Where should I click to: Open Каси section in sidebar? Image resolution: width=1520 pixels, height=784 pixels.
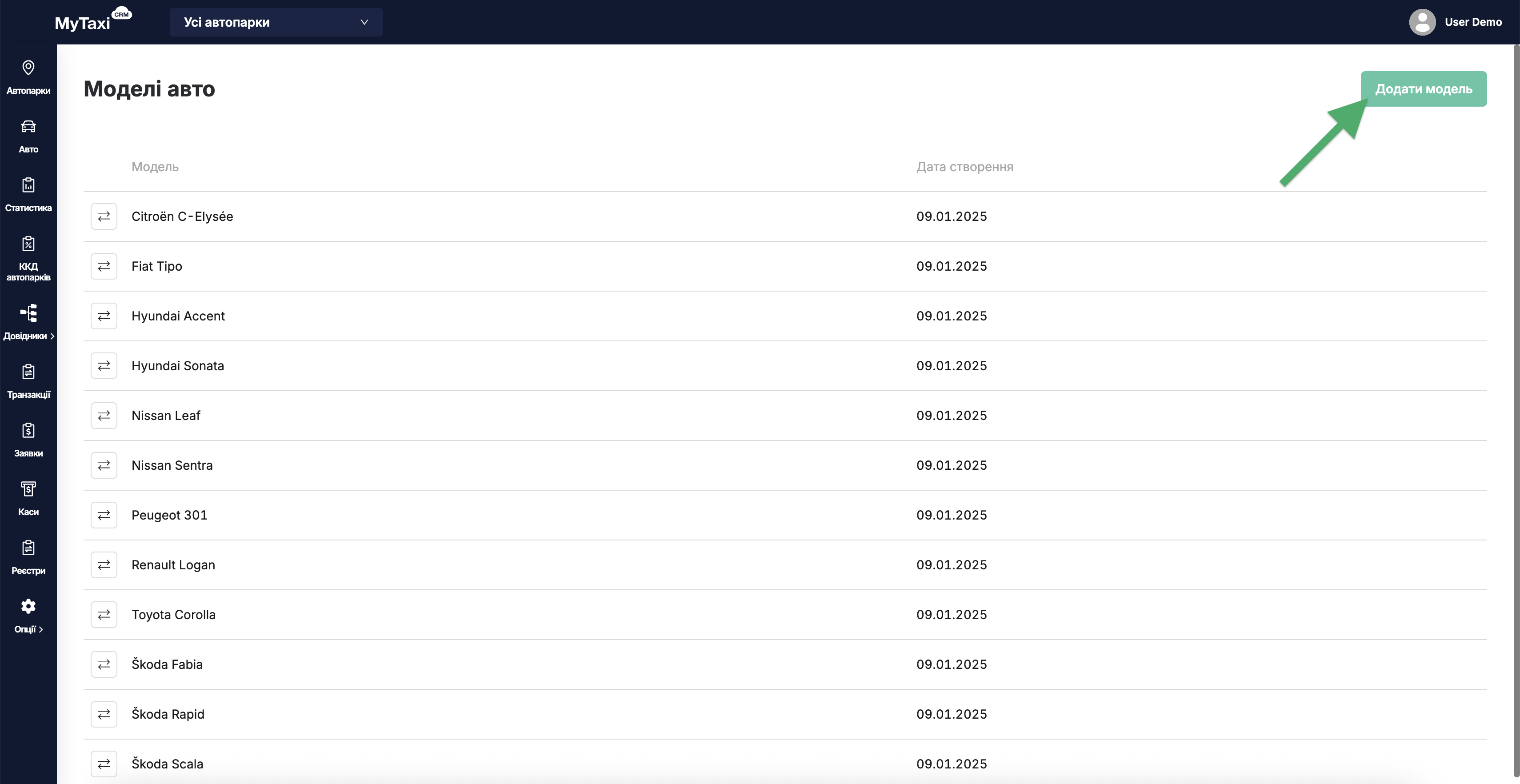coord(28,499)
